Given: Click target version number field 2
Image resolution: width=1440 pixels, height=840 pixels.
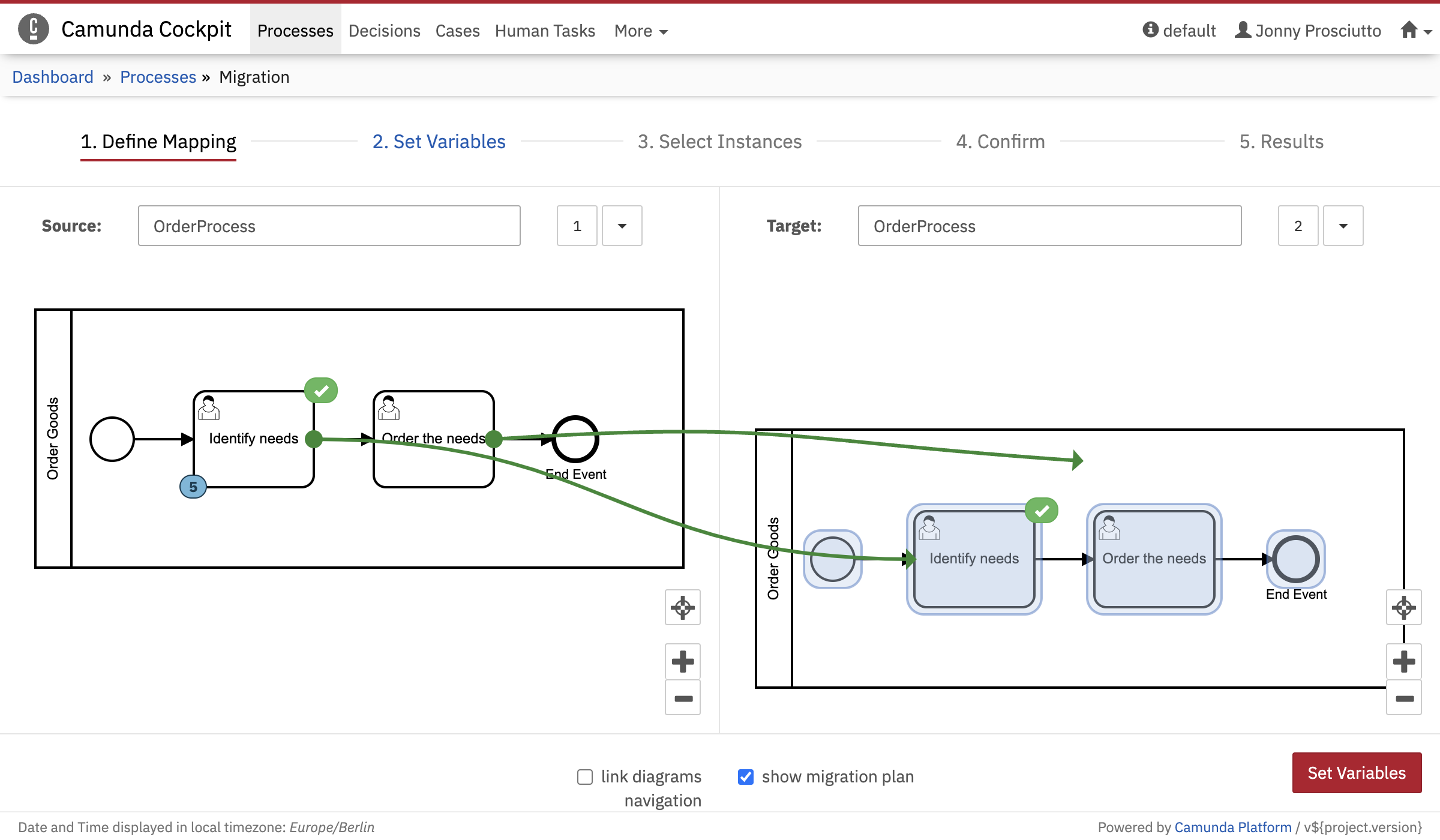Looking at the screenshot, I should (1298, 226).
